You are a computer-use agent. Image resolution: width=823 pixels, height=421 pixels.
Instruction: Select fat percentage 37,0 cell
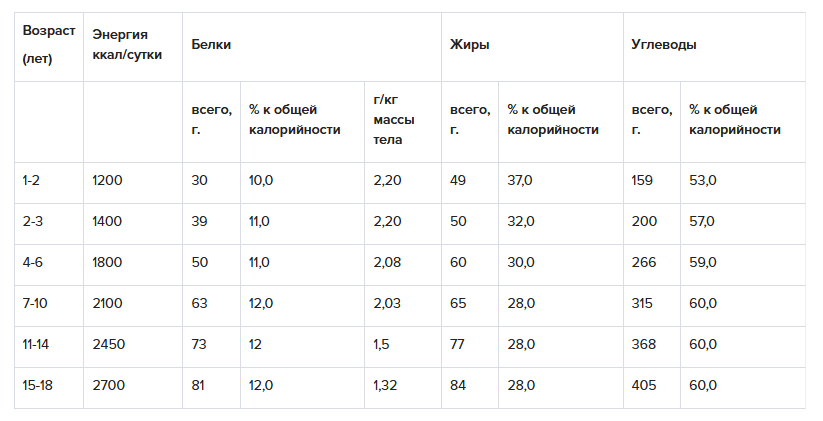click(521, 180)
